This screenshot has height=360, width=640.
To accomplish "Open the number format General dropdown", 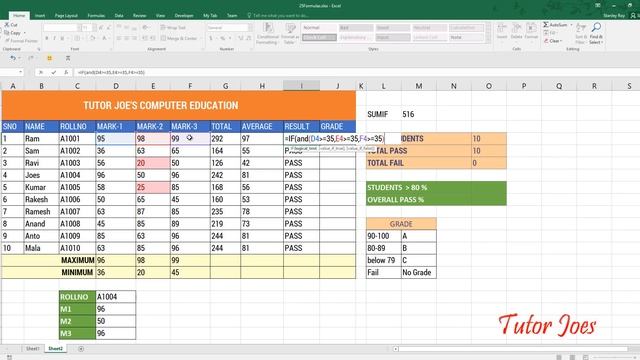I will 250,28.
